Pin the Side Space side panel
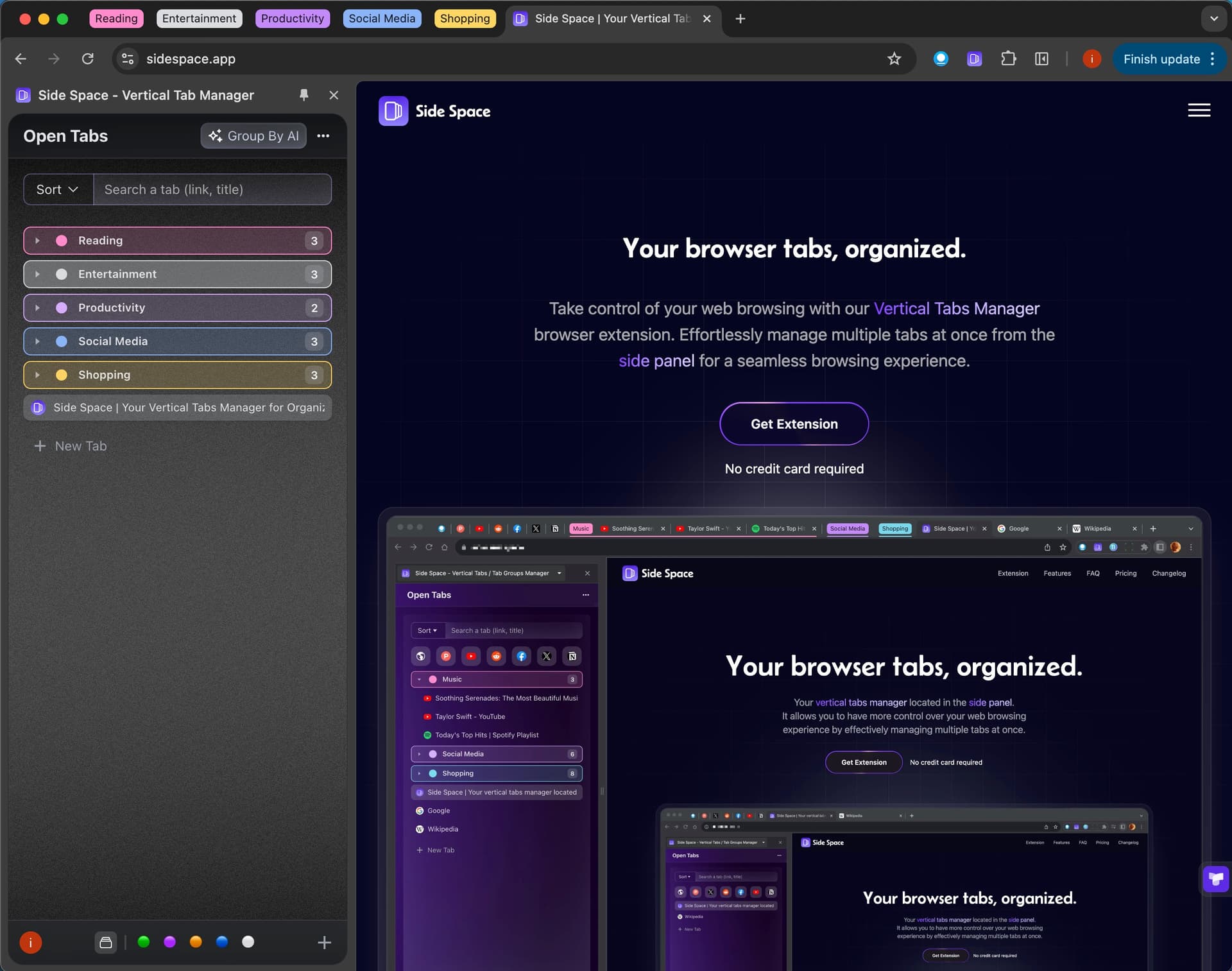Screen dimensions: 1232x971 304,95
